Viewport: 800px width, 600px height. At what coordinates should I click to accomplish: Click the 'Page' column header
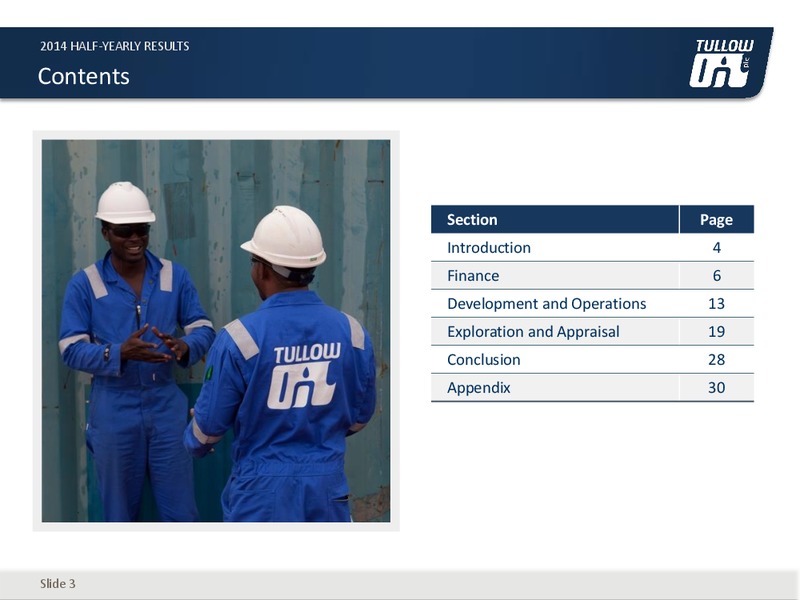point(716,219)
